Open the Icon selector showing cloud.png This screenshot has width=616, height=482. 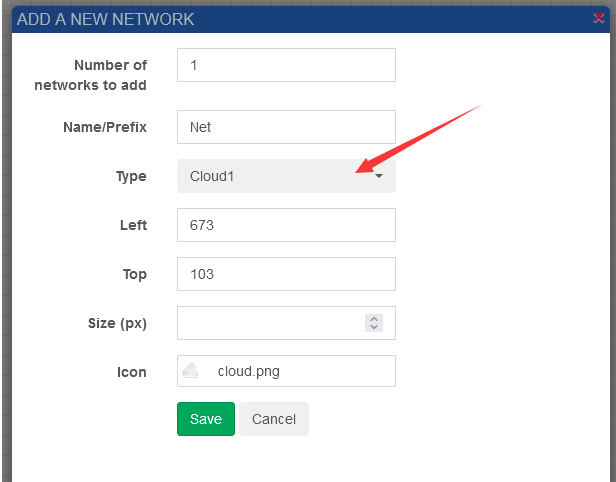[x=286, y=371]
